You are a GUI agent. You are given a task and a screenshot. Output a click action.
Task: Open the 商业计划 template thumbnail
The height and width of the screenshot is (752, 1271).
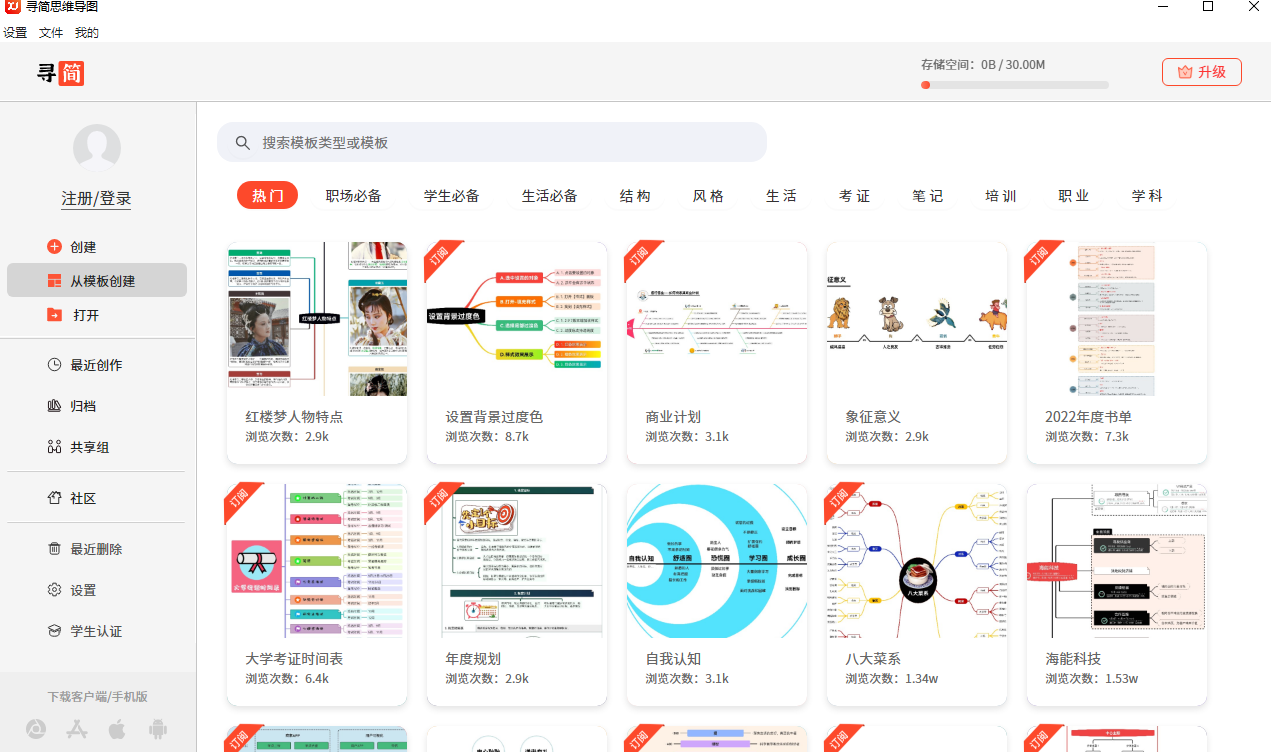coord(716,318)
